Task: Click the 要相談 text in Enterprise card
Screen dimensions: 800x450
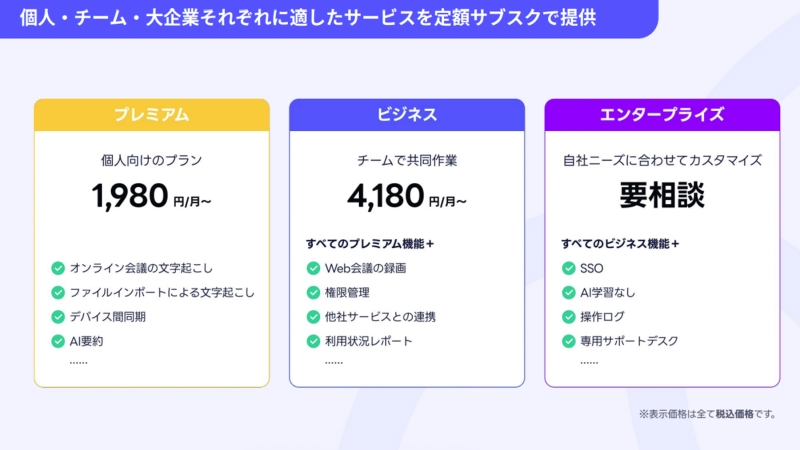Action: click(x=662, y=196)
